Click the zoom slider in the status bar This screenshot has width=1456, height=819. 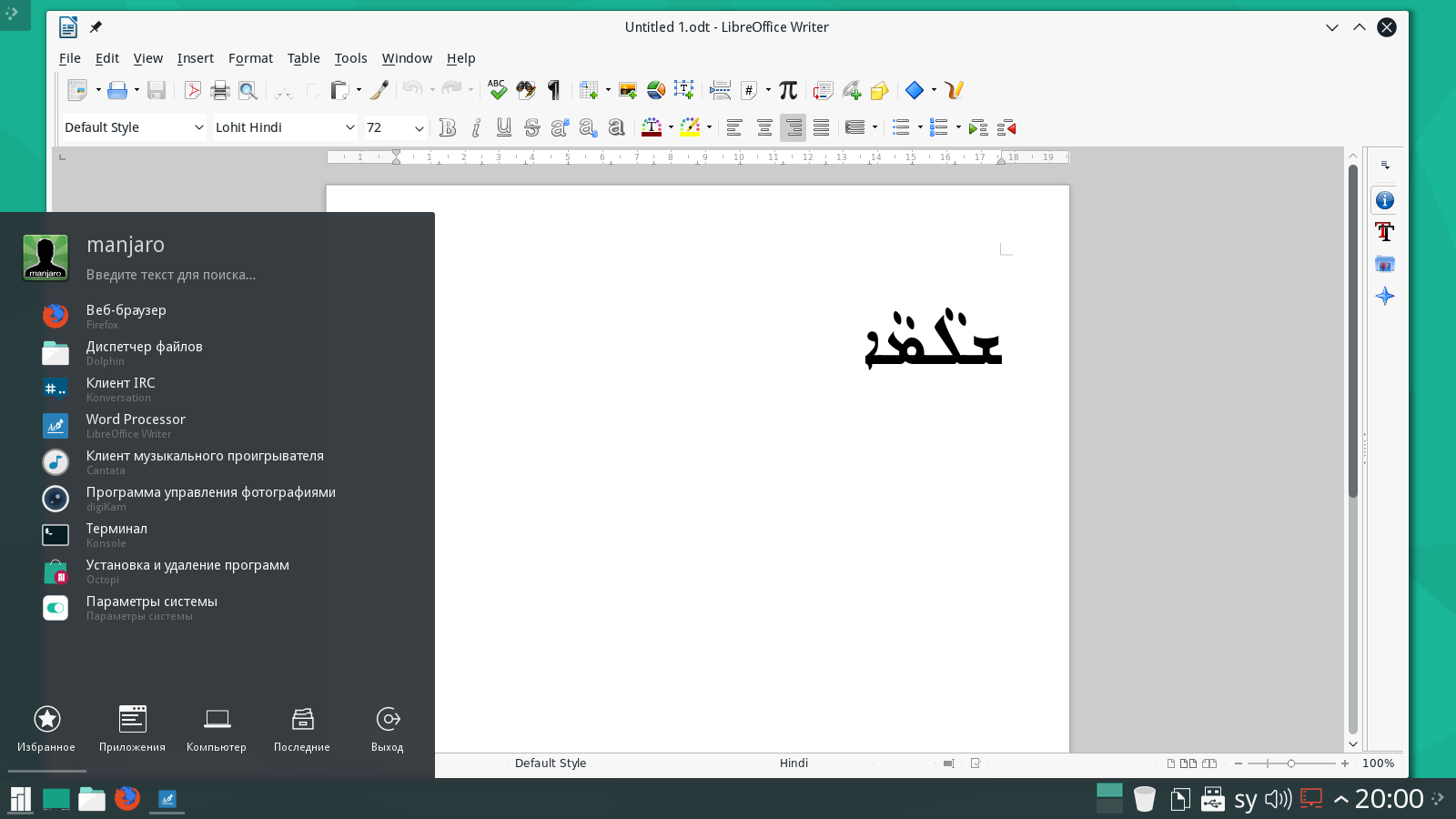pyautogui.click(x=1290, y=763)
